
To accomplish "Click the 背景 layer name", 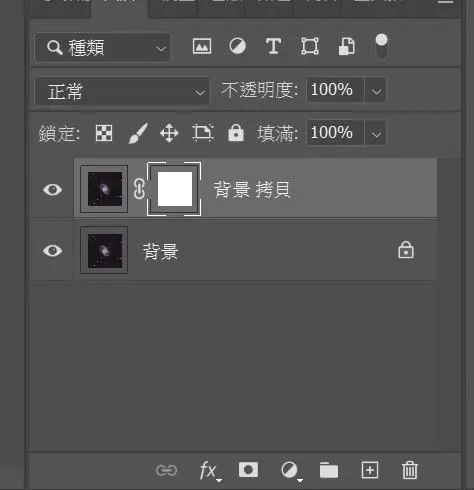I will point(160,251).
